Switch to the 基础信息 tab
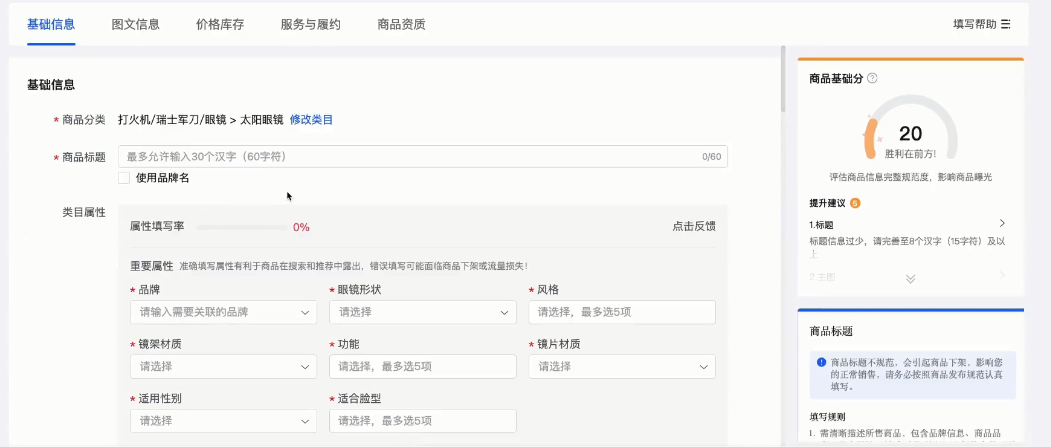Viewport: 1051px width, 447px height. 51,25
